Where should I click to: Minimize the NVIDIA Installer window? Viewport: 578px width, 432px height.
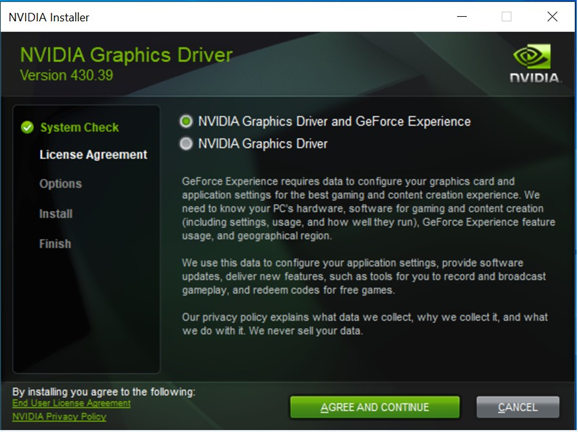pos(462,17)
